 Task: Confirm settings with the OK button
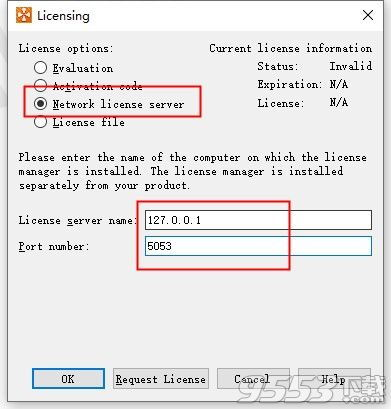(68, 379)
